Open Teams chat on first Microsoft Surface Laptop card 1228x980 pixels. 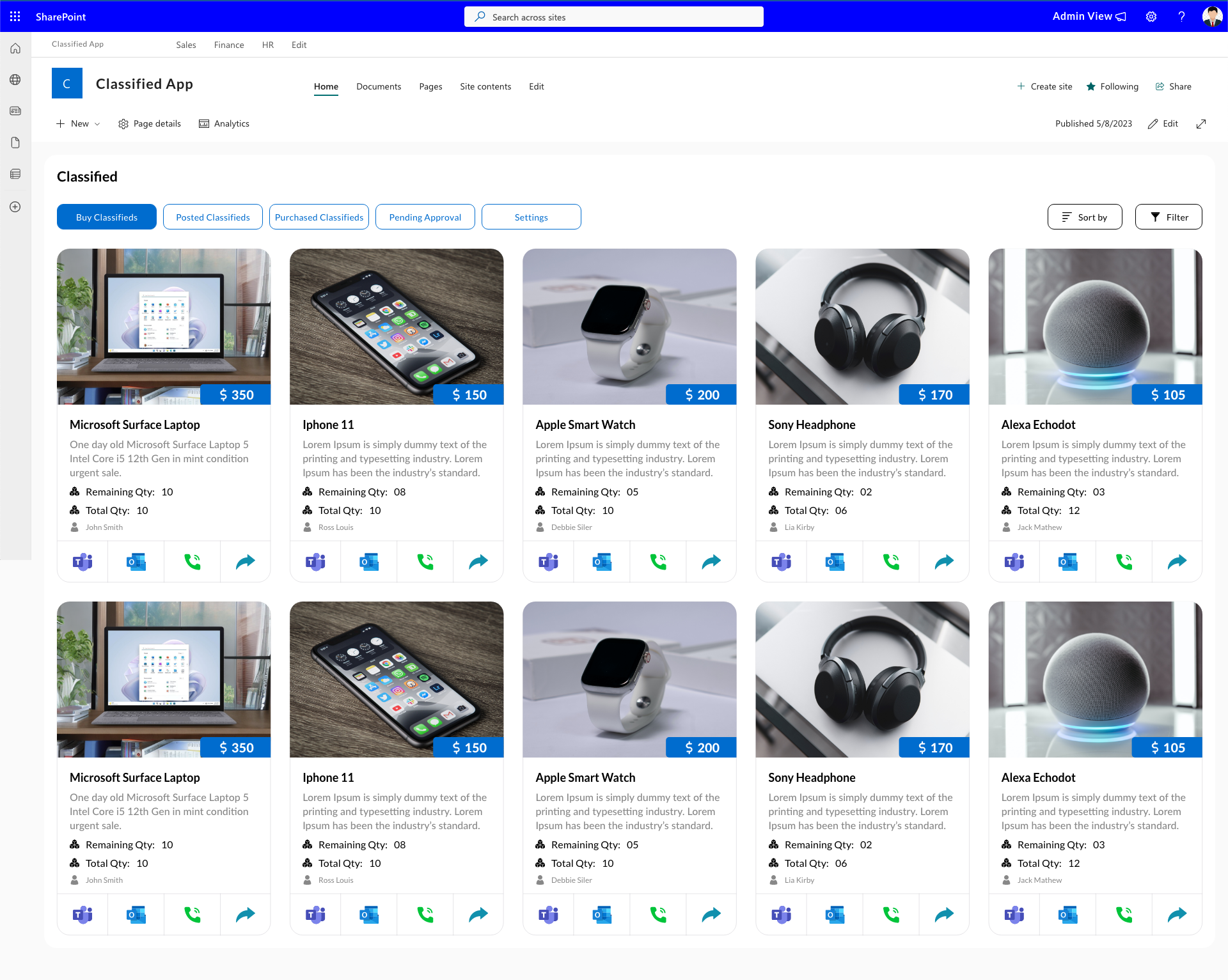pos(83,562)
